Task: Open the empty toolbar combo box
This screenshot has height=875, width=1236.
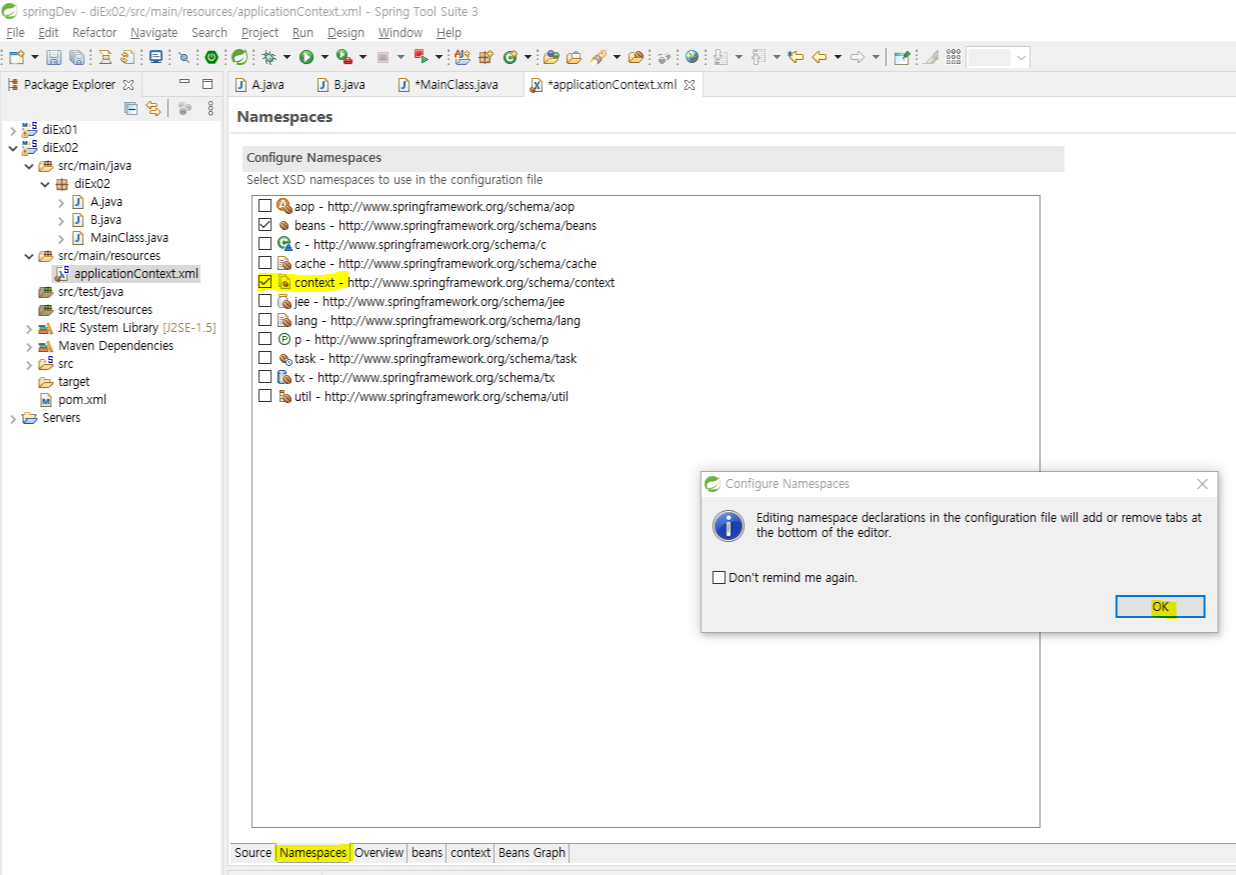Action: (997, 57)
